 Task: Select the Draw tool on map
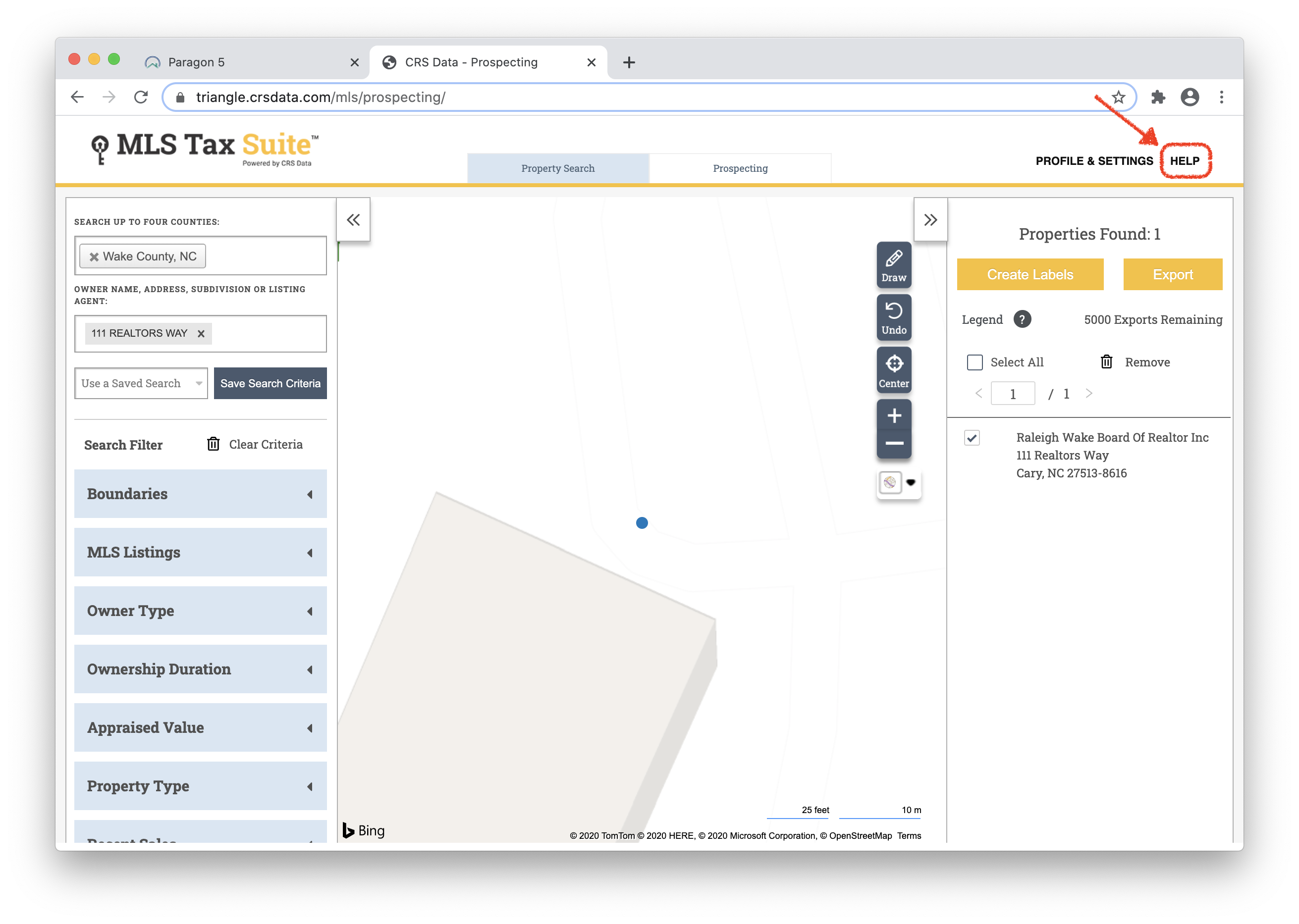coord(893,265)
